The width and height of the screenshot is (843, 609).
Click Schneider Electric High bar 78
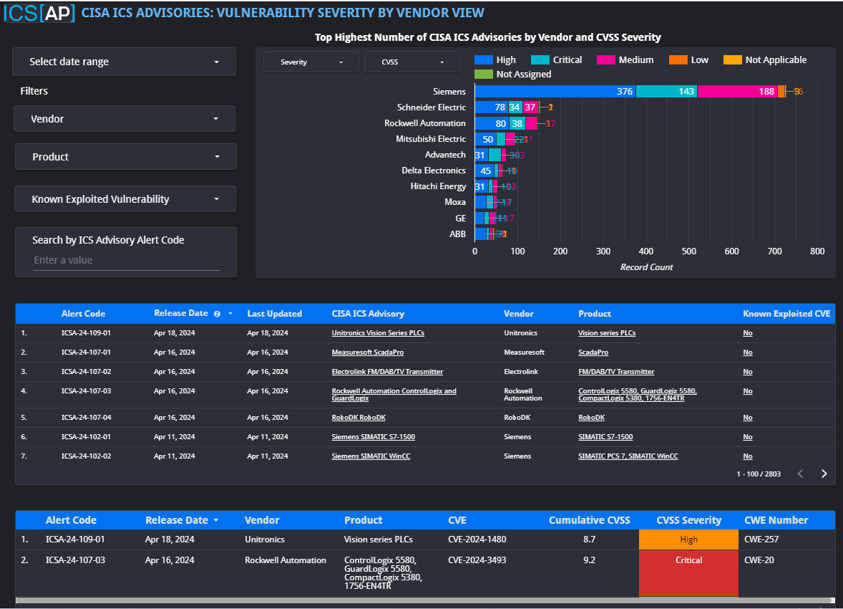tap(492, 107)
